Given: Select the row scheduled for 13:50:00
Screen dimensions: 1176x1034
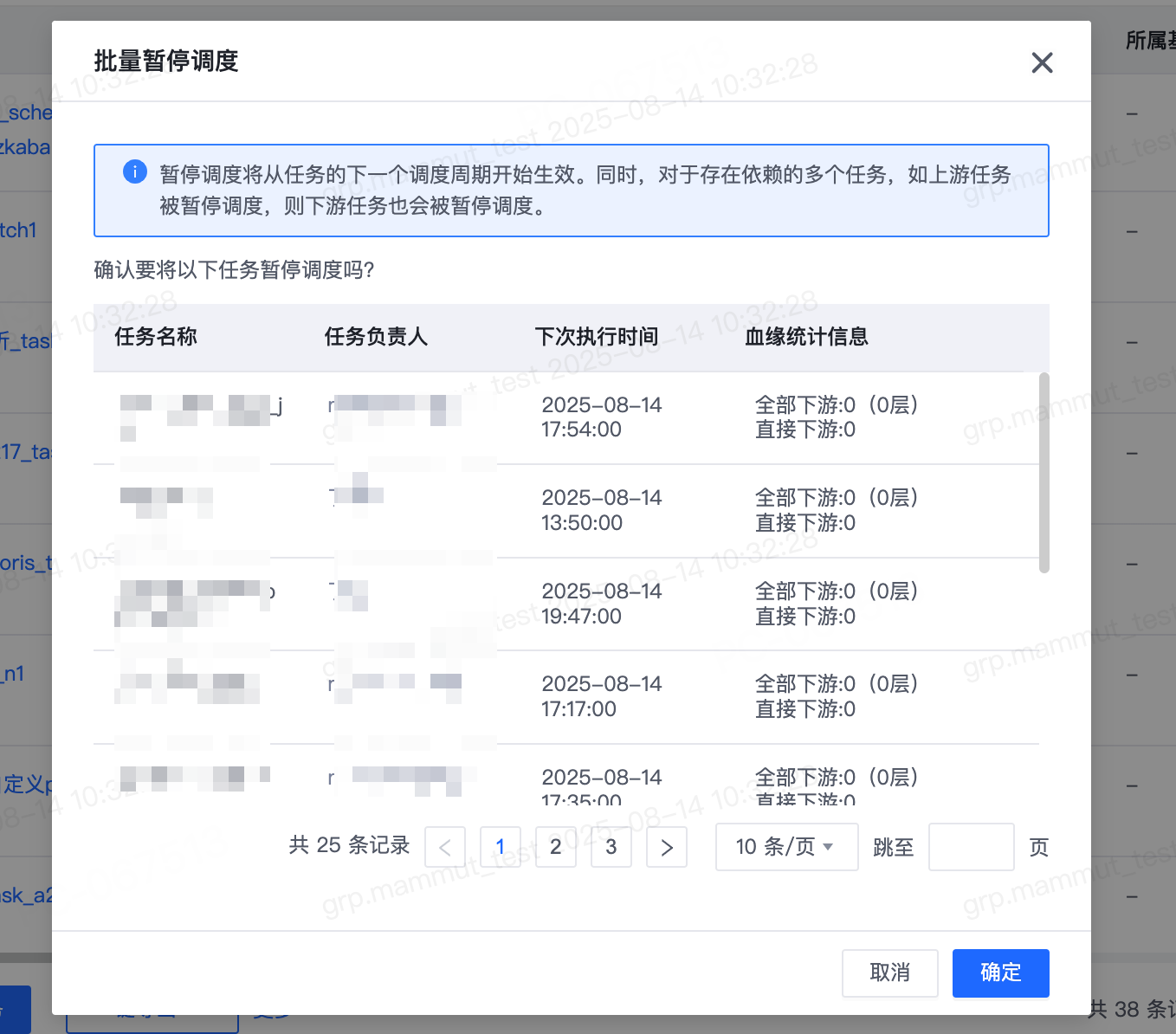Looking at the screenshot, I should (582, 511).
